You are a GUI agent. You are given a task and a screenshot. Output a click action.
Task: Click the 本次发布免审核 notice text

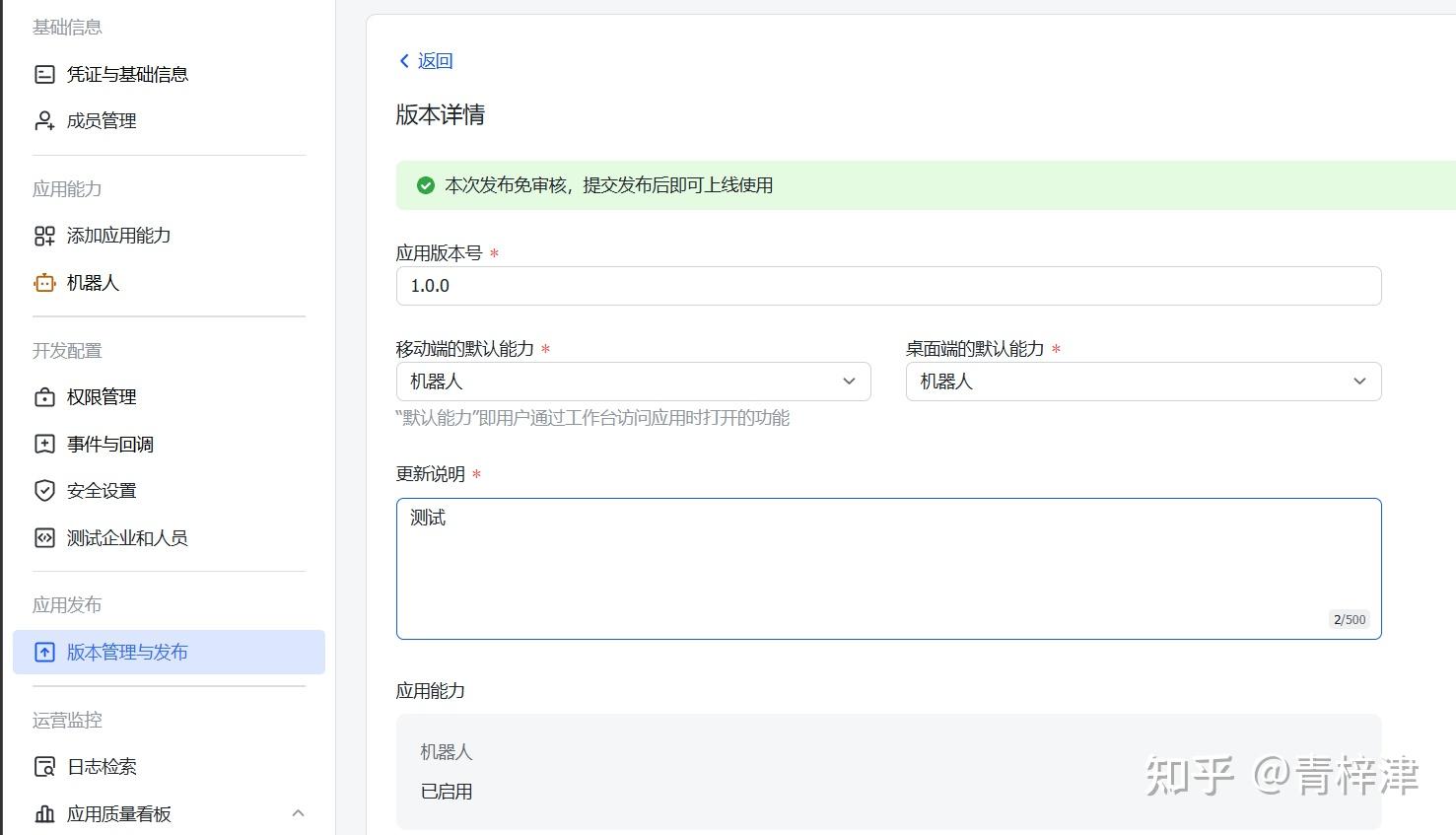pyautogui.click(x=608, y=185)
